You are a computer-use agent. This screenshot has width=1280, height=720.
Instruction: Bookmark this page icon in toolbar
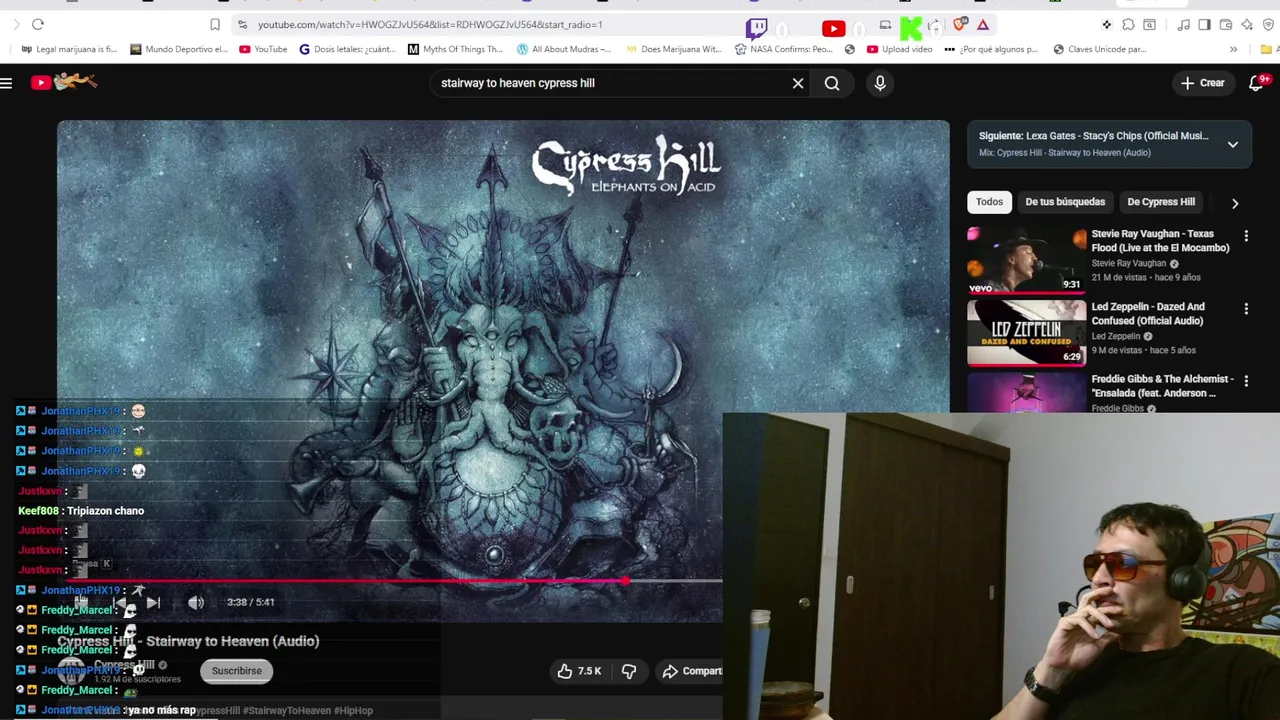(215, 24)
